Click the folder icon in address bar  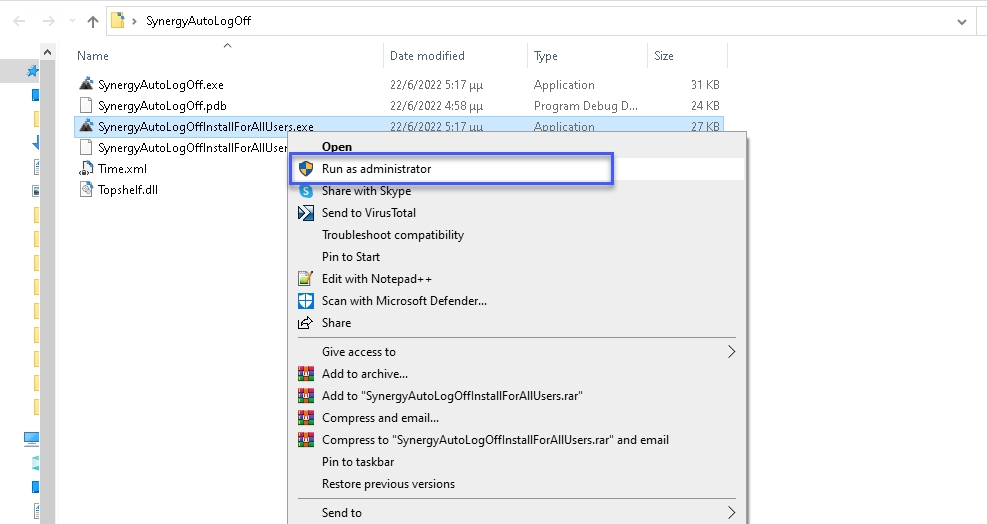click(x=118, y=21)
